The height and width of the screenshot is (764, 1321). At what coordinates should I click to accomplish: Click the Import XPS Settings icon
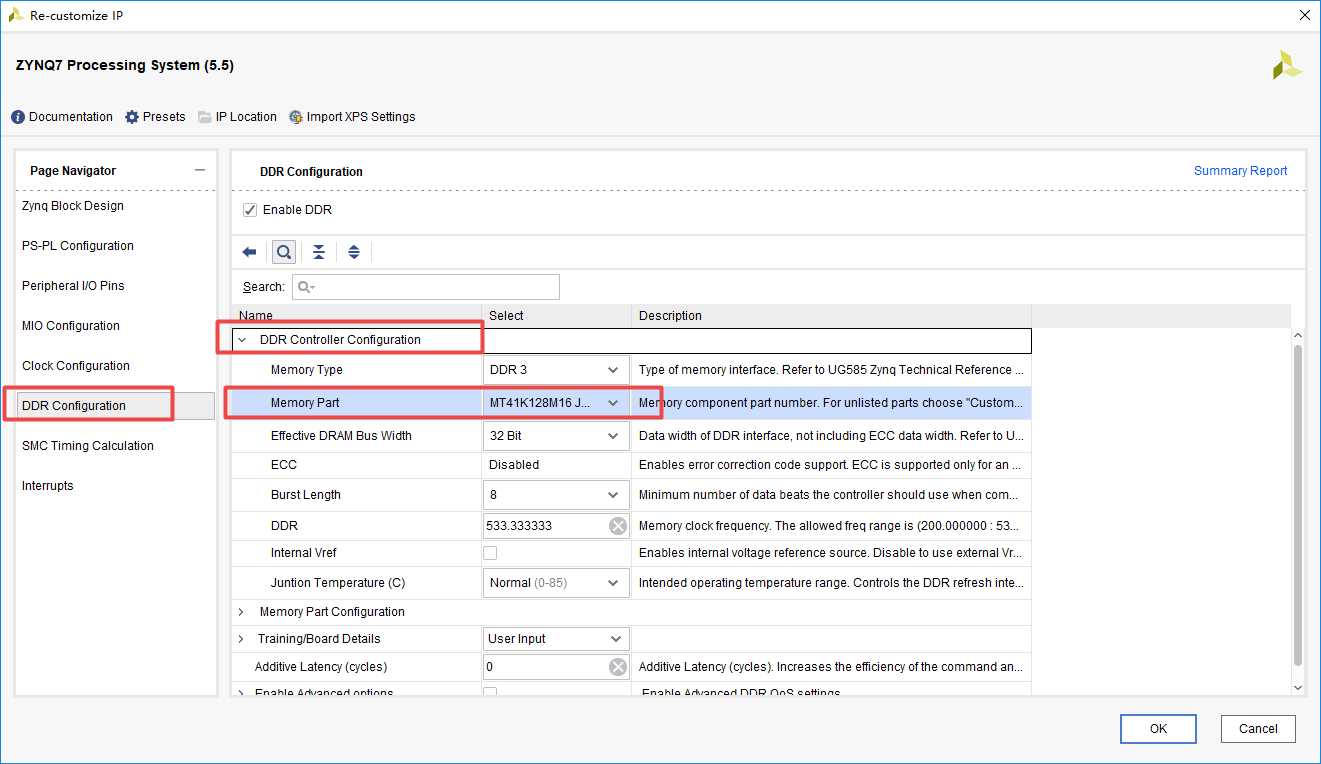296,117
